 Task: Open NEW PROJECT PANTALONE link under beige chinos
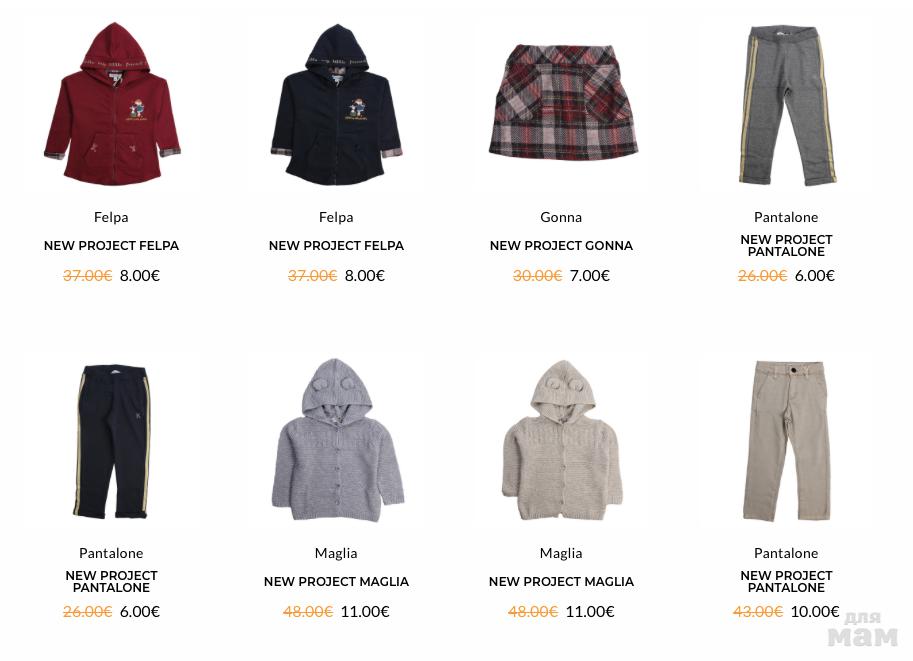pos(786,582)
